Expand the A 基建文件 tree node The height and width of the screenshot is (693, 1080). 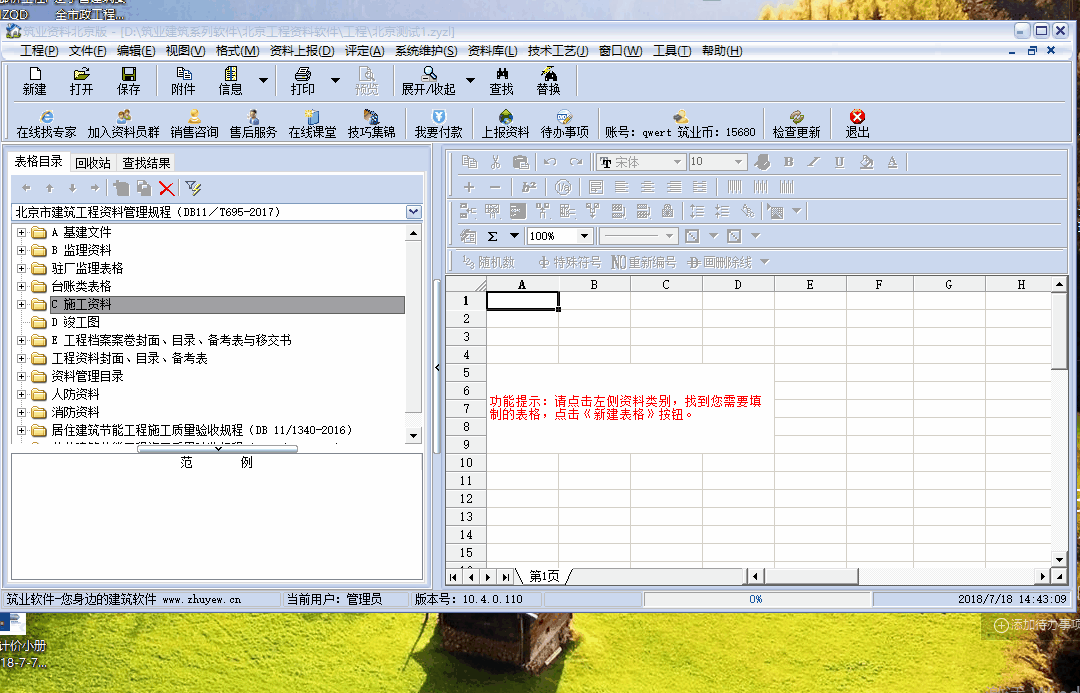[x=21, y=233]
